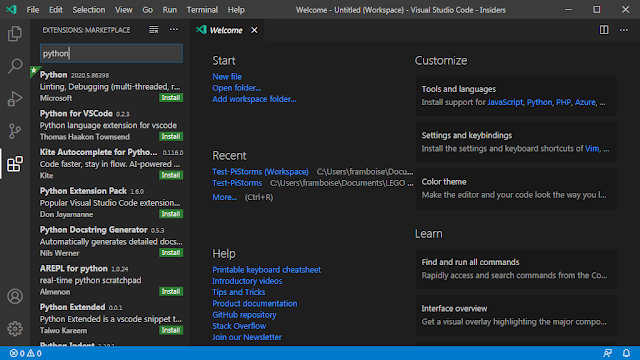
Task: Click the Open folder link
Action: [x=236, y=88]
